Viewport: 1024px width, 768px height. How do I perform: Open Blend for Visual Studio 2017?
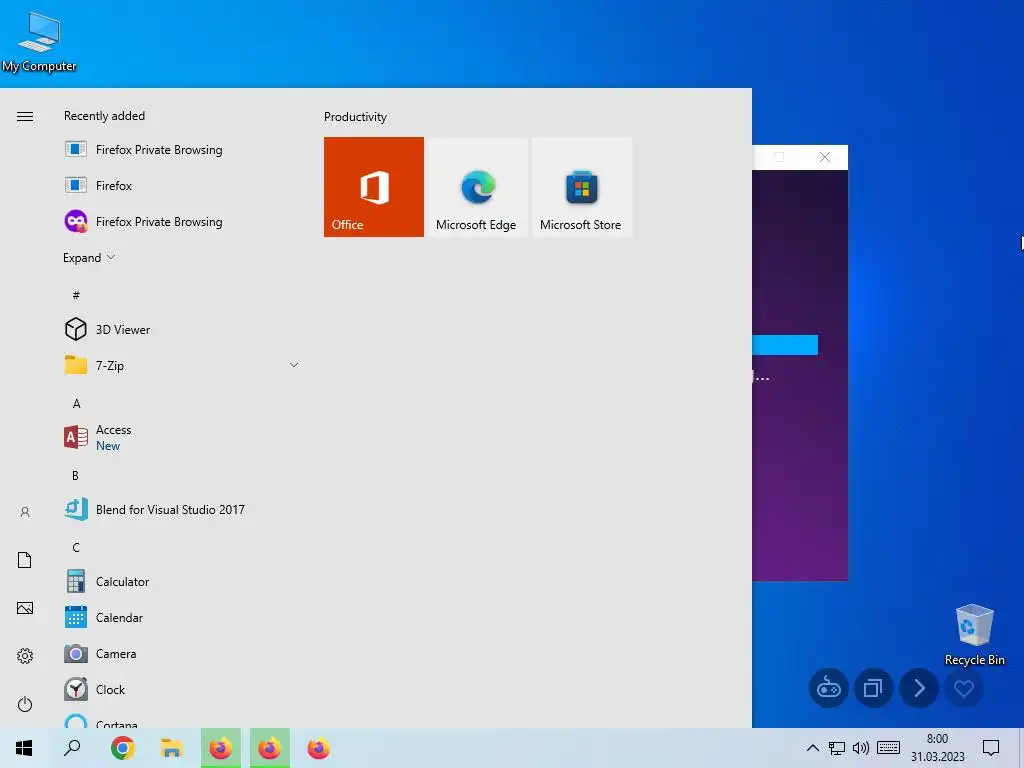(181, 509)
